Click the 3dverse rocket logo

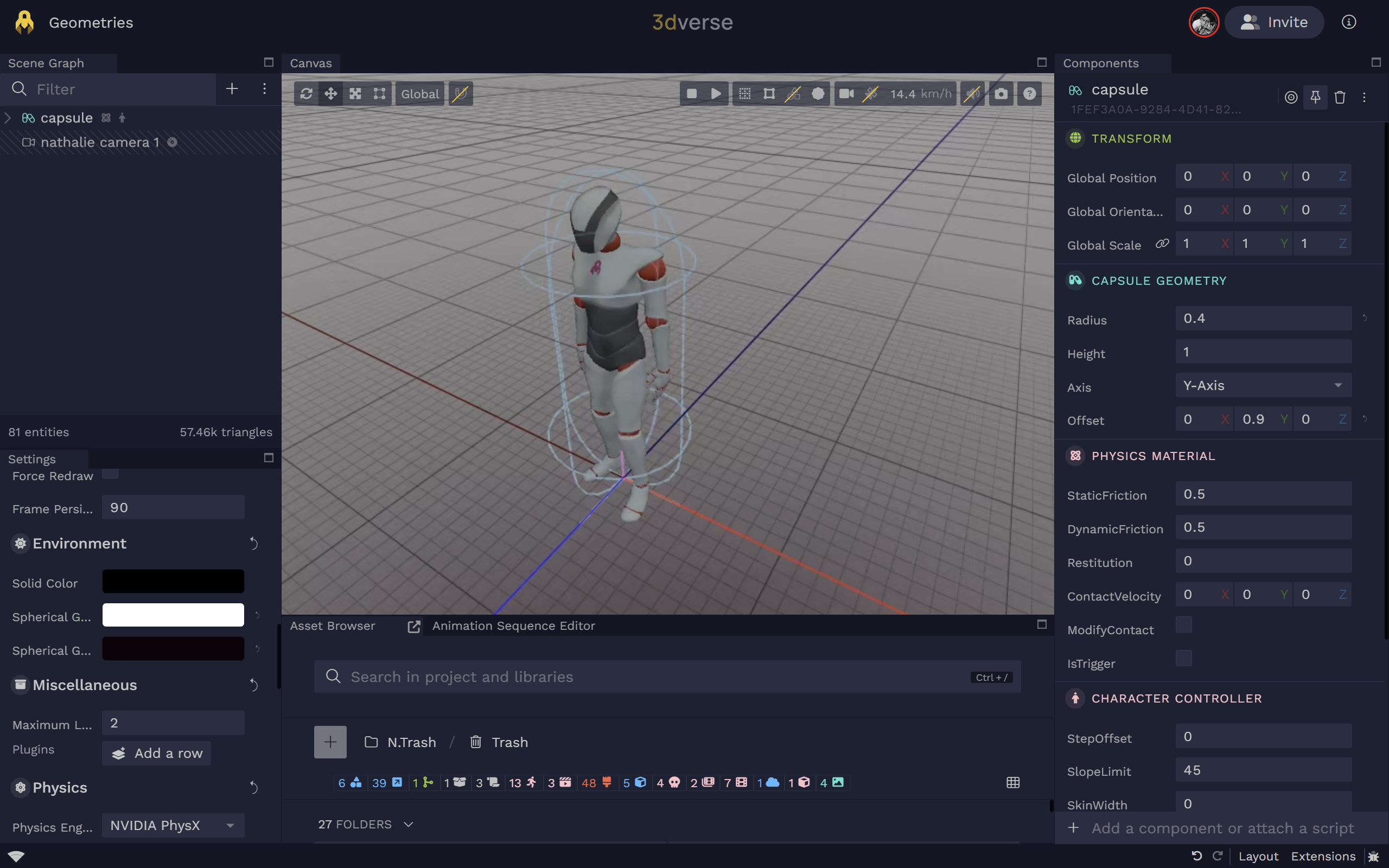[24, 22]
